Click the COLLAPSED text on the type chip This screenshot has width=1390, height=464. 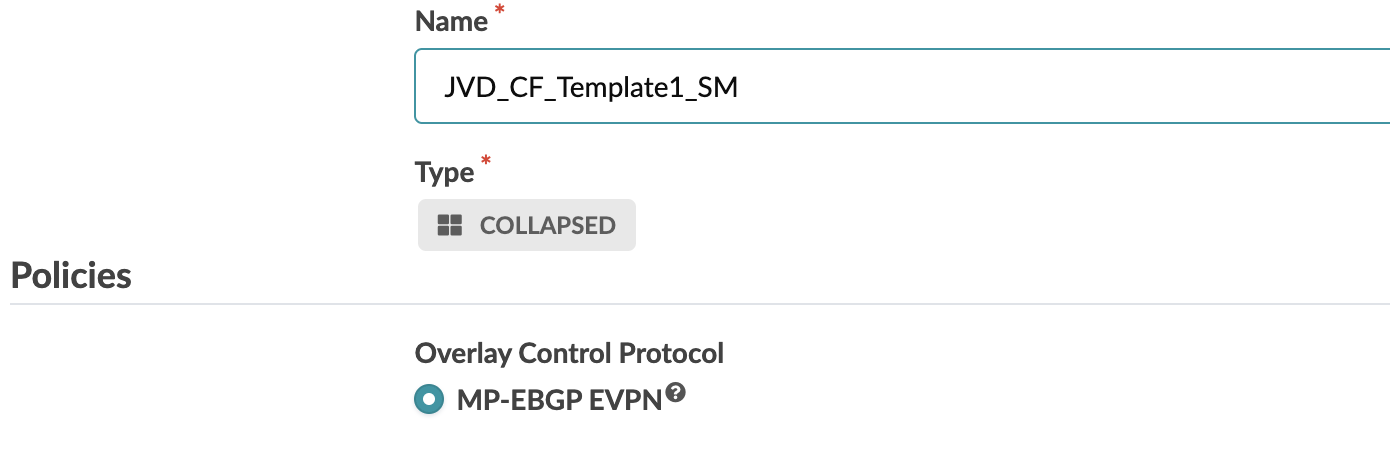[547, 225]
